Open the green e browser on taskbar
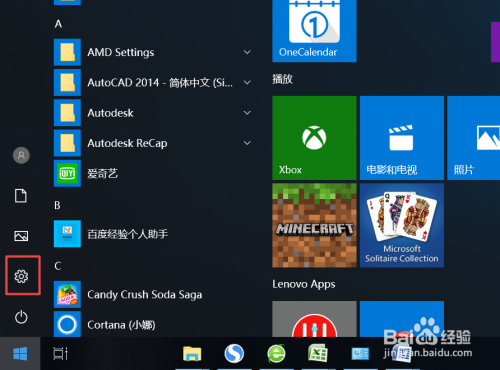 [276, 354]
